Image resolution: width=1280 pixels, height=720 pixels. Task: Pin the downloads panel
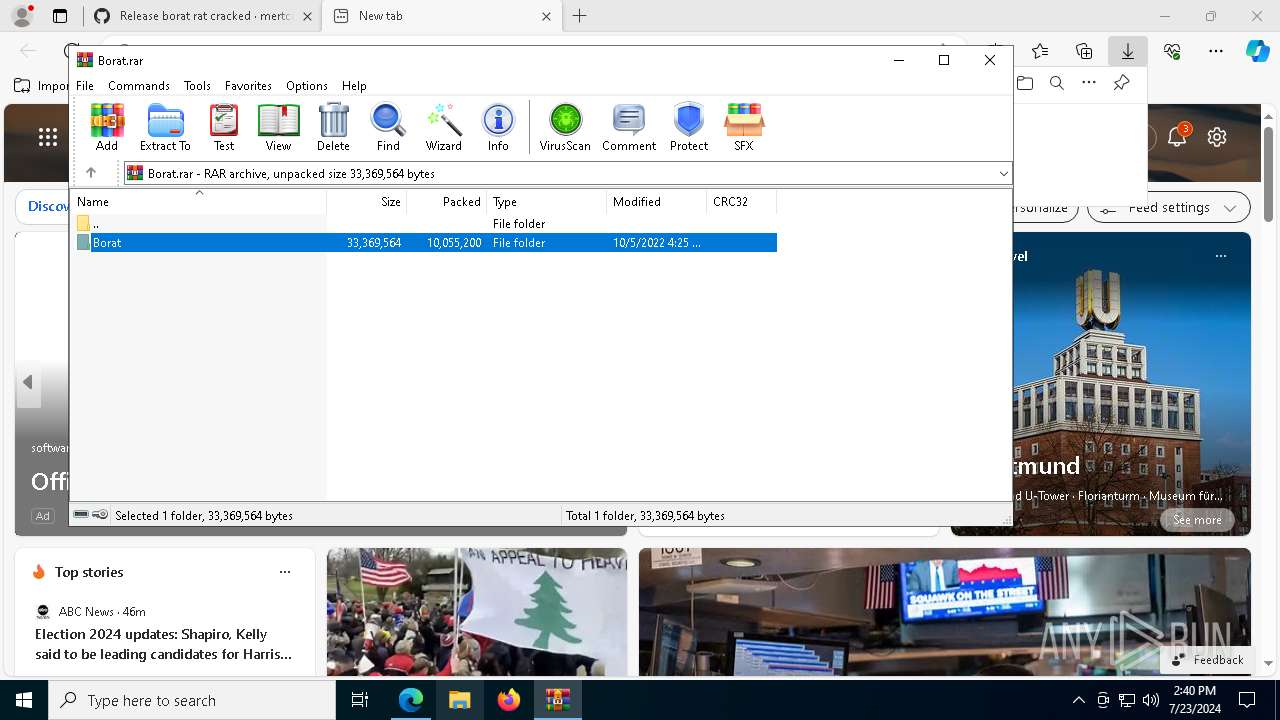click(1121, 83)
